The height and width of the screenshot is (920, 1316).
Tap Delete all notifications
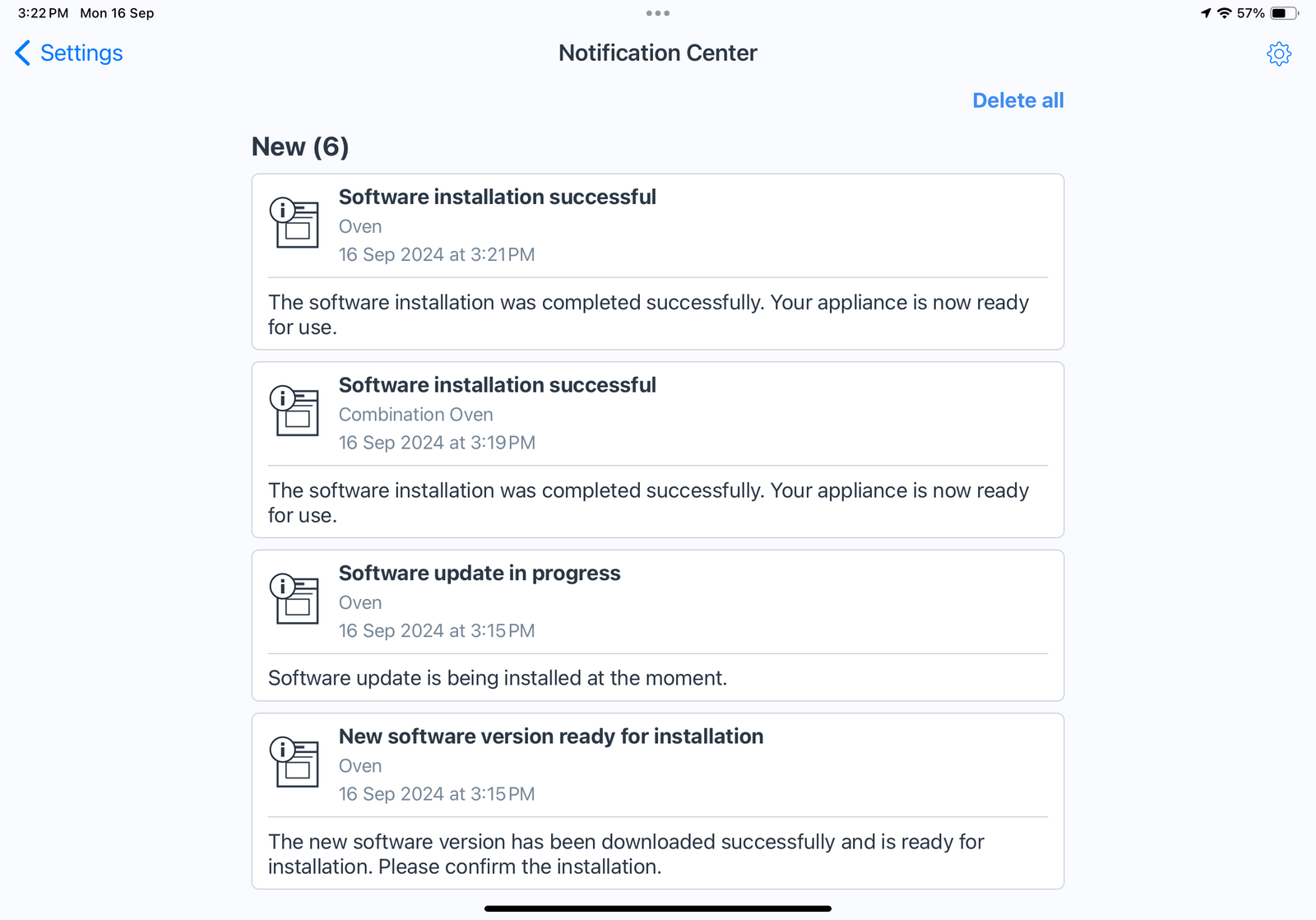[1017, 100]
